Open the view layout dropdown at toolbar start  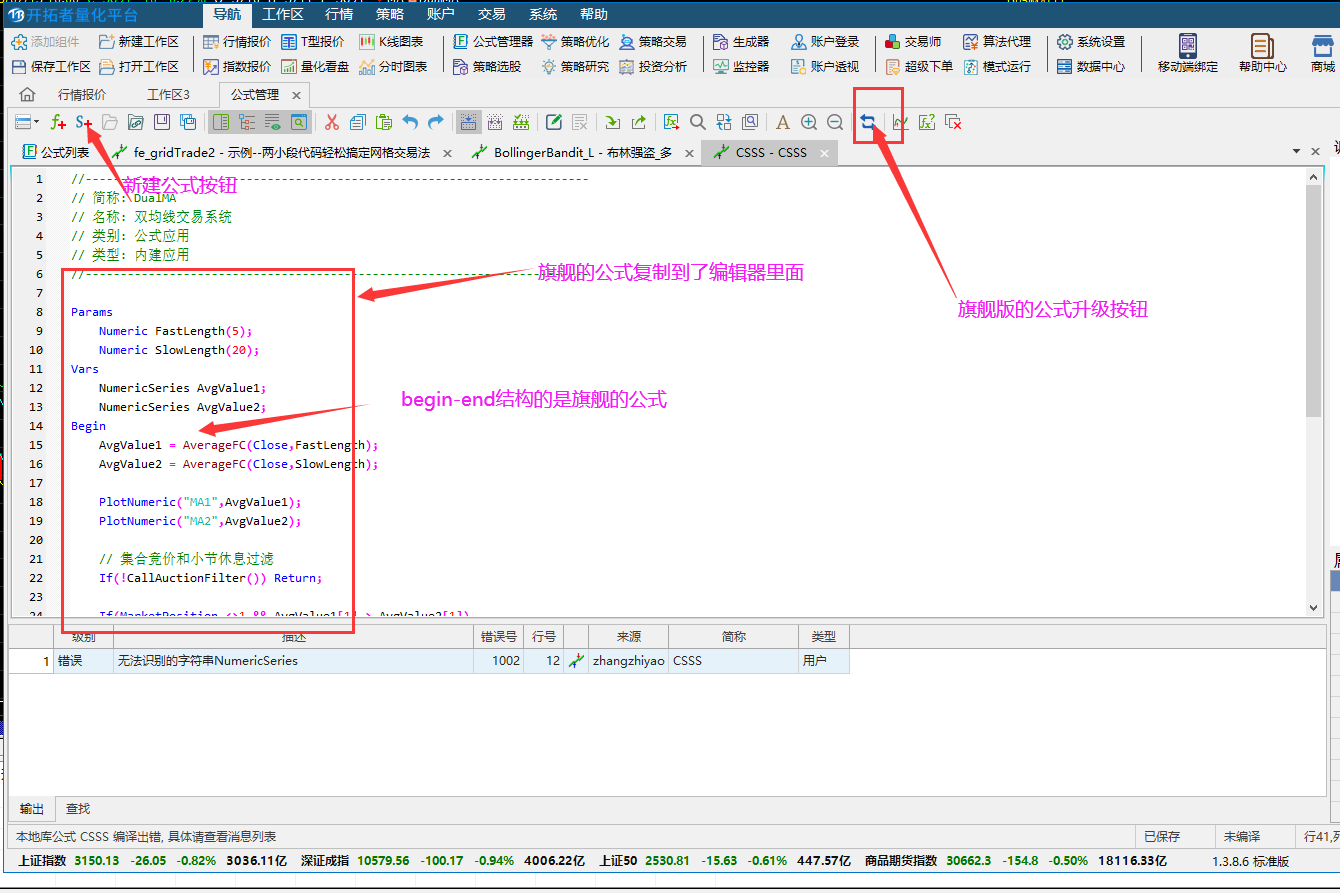click(27, 122)
